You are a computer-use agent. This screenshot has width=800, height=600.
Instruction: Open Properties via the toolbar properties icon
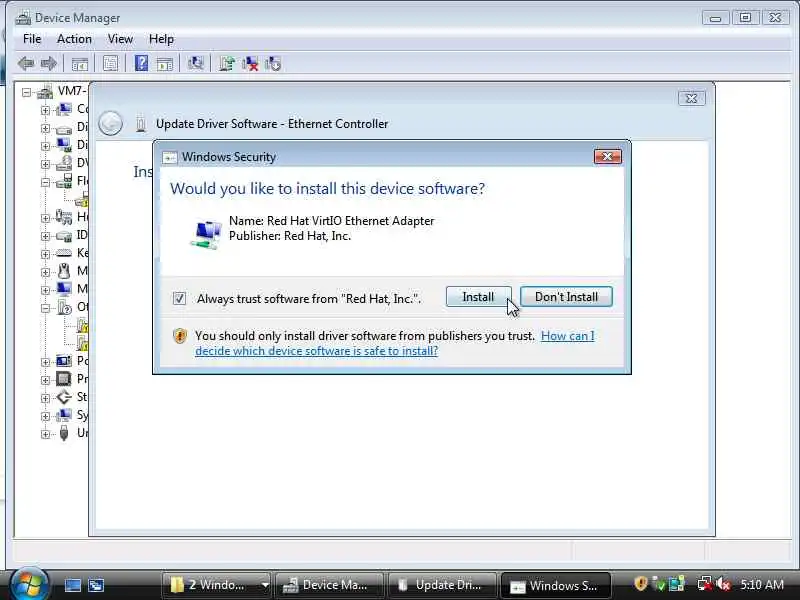click(110, 64)
